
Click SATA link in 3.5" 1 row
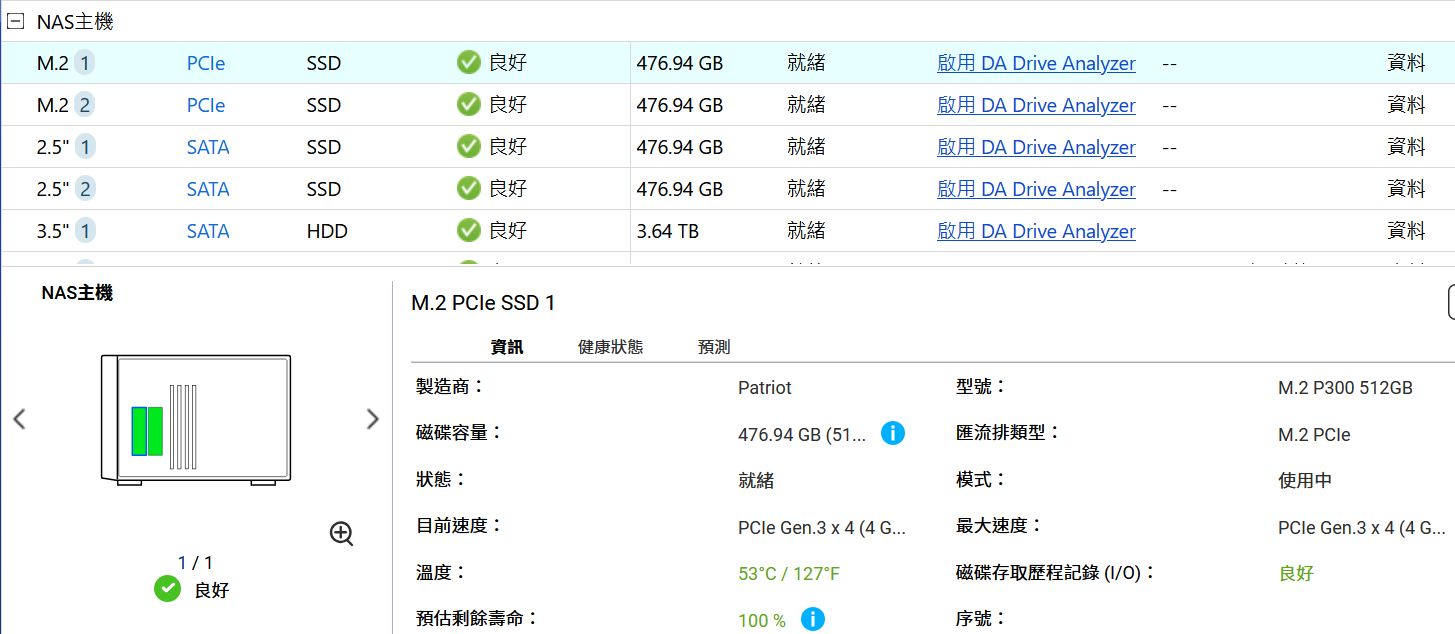pyautogui.click(x=208, y=231)
